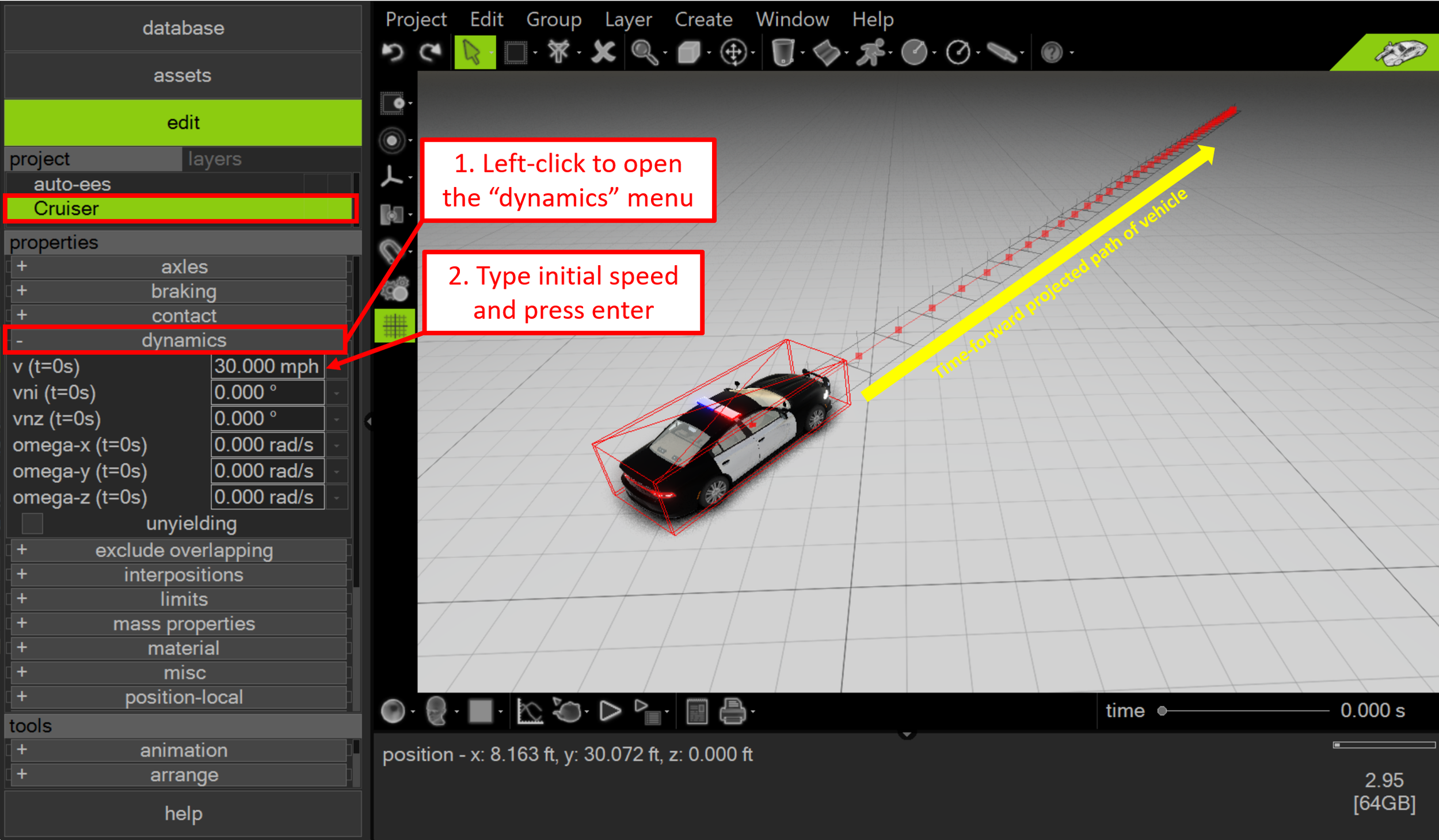Click the undo arrow icon
The width and height of the screenshot is (1439, 840).
[x=393, y=52]
